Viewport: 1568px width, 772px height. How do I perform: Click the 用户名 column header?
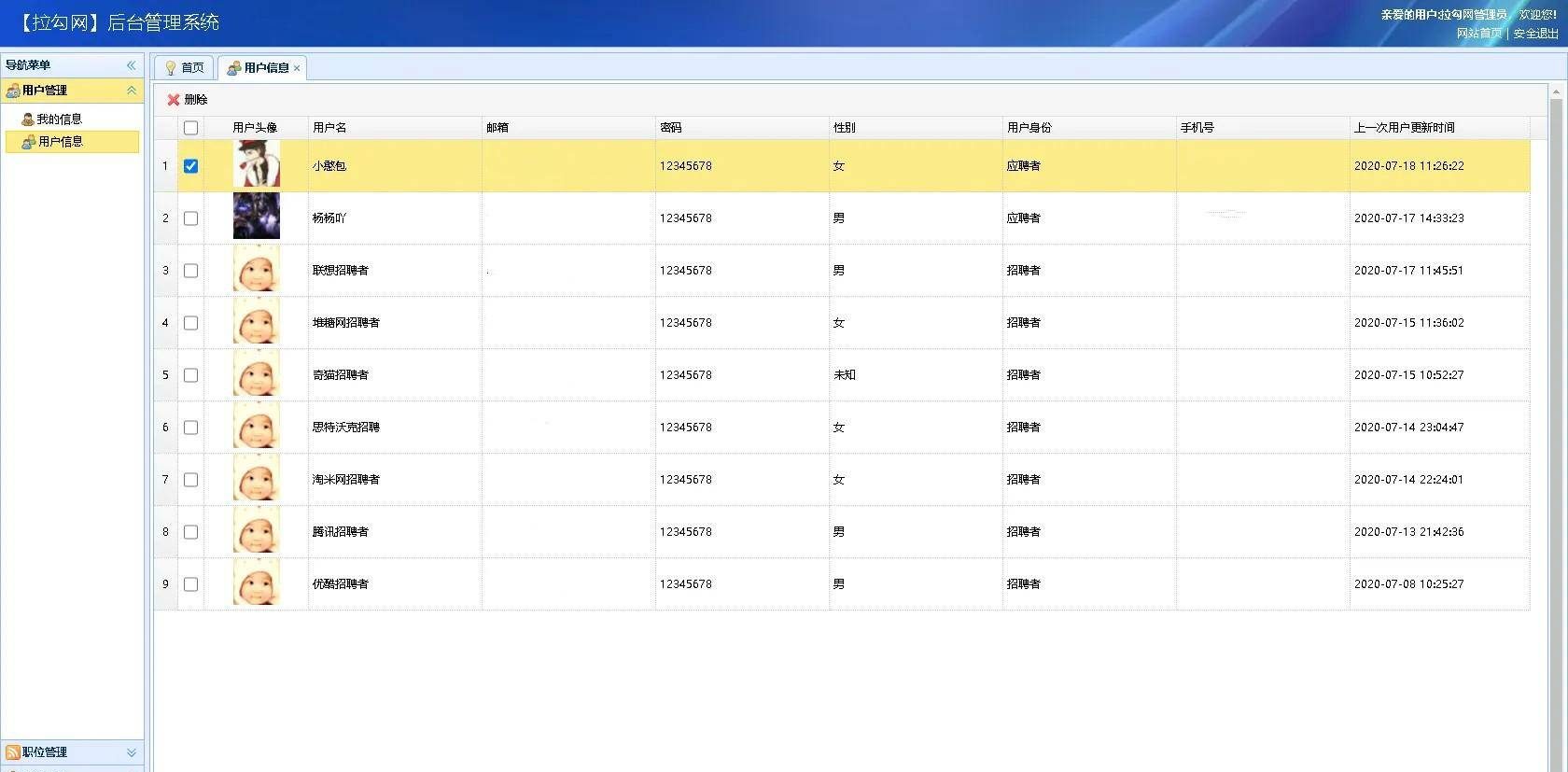(x=395, y=128)
